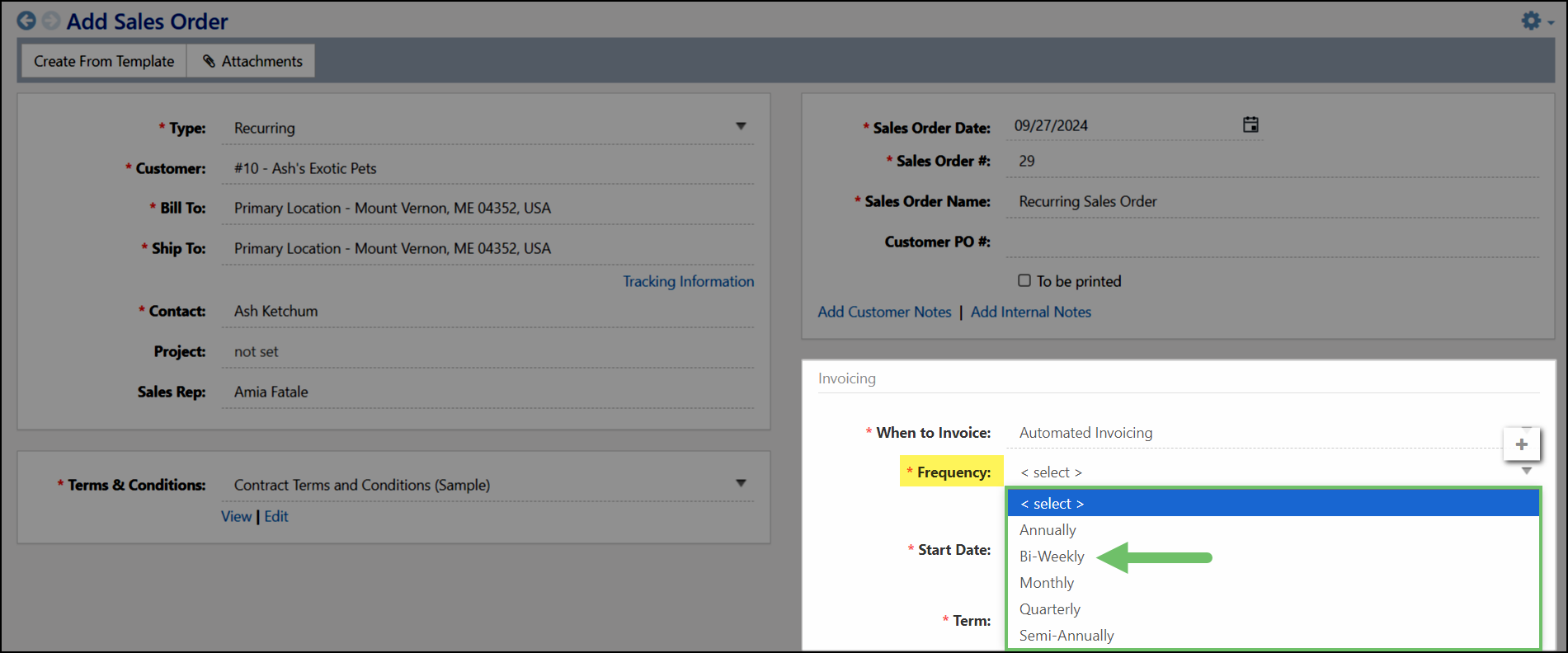This screenshot has height=653, width=1568.
Task: Open the Sales Order Date calendar
Action: coord(1250,124)
